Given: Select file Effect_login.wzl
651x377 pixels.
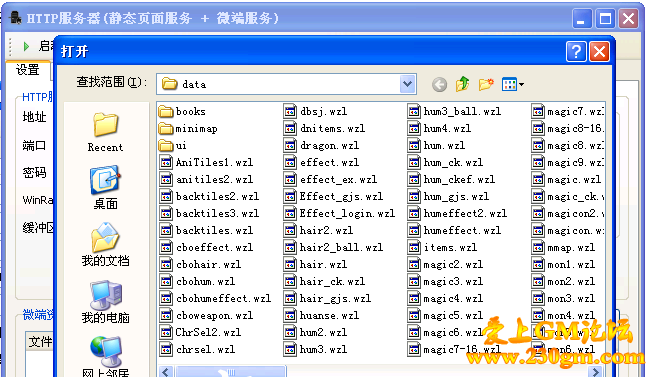Looking at the screenshot, I should pyautogui.click(x=340, y=213).
